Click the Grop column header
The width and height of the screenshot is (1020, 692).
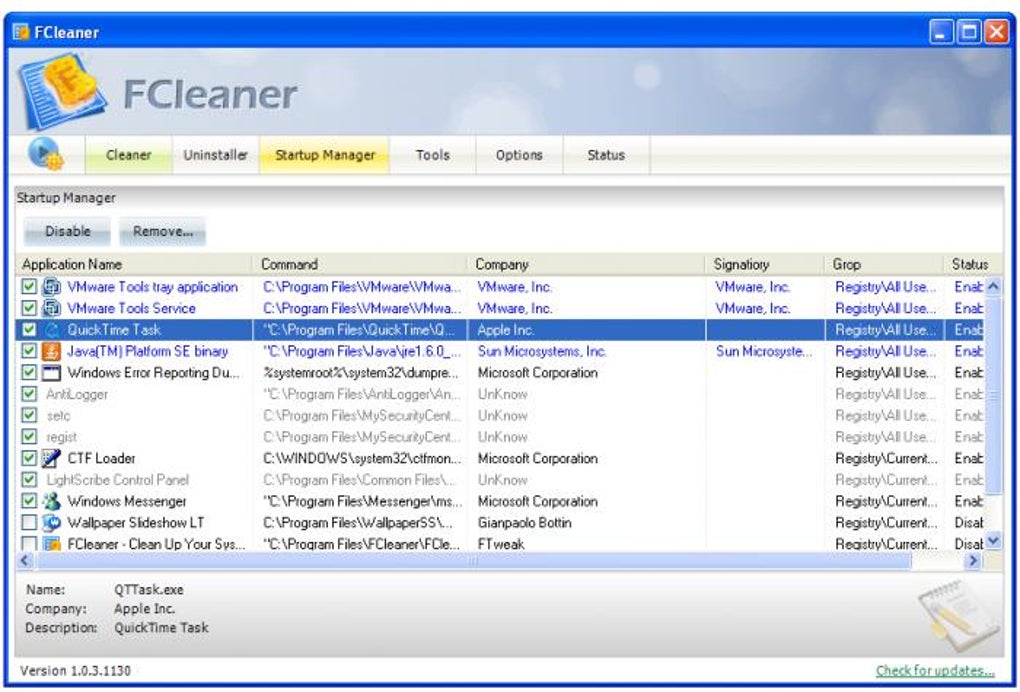coord(883,264)
